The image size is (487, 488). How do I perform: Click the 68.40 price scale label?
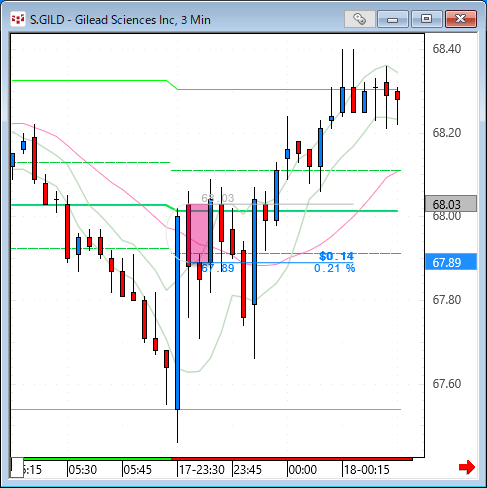pyautogui.click(x=446, y=49)
